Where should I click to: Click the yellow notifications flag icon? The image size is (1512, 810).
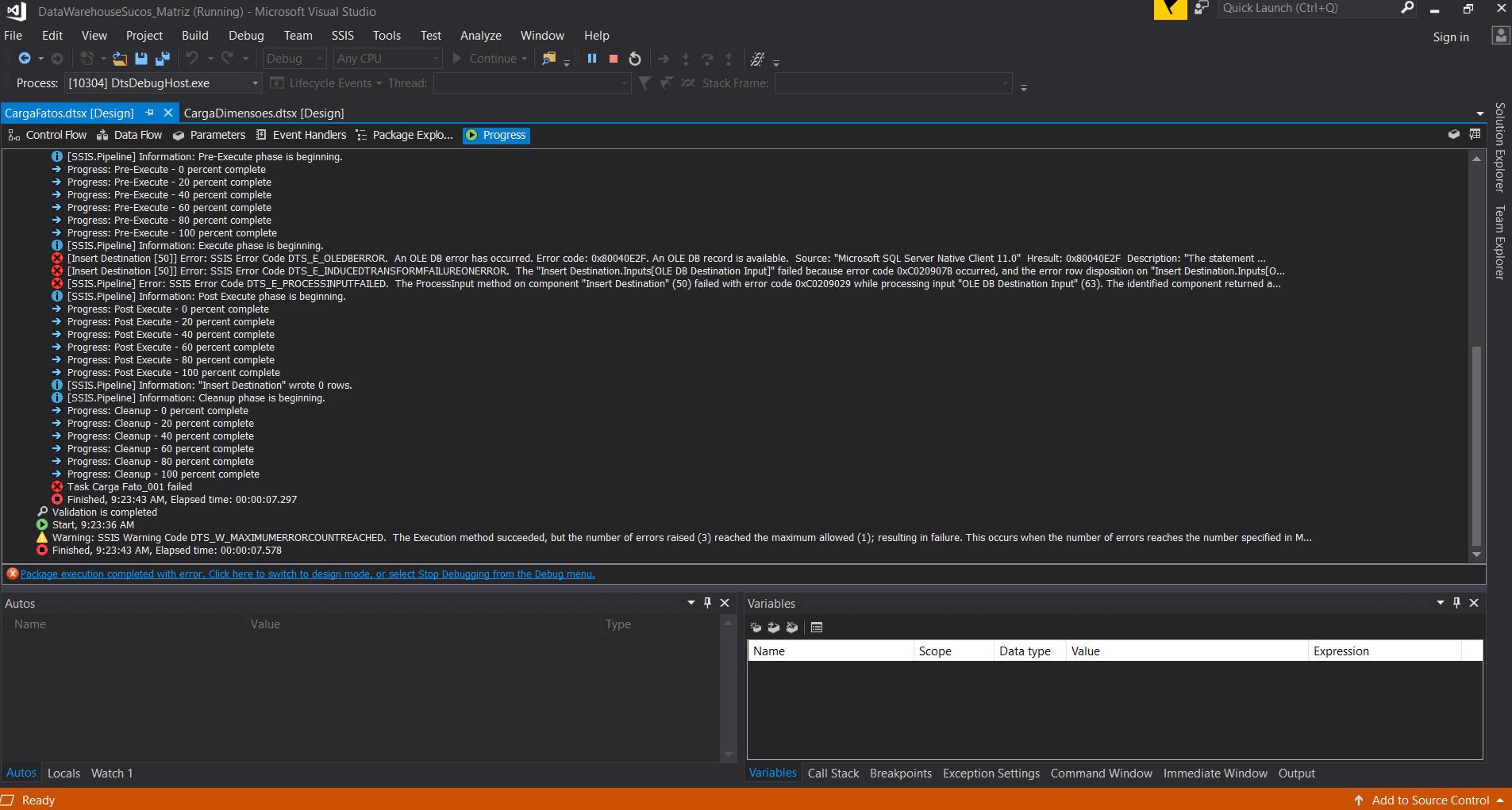click(x=1171, y=9)
